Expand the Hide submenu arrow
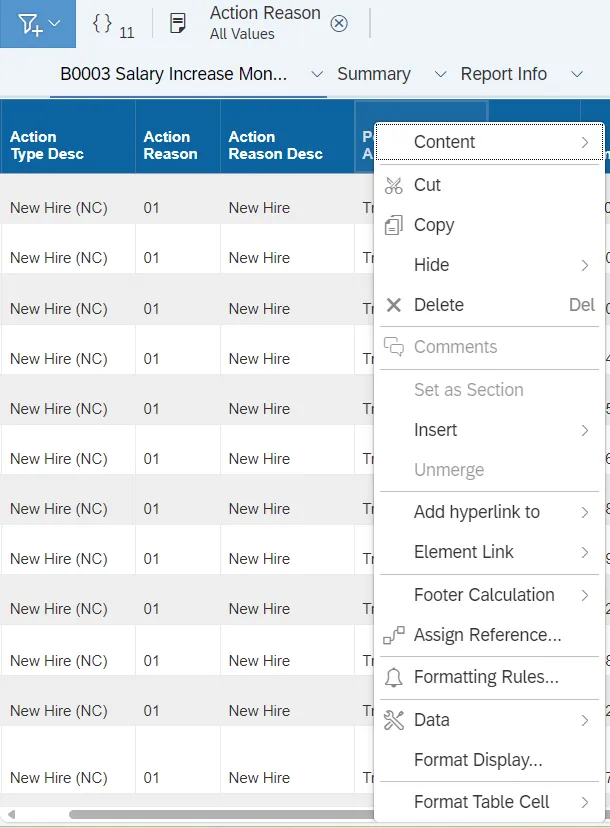The height and width of the screenshot is (828, 610). [585, 265]
